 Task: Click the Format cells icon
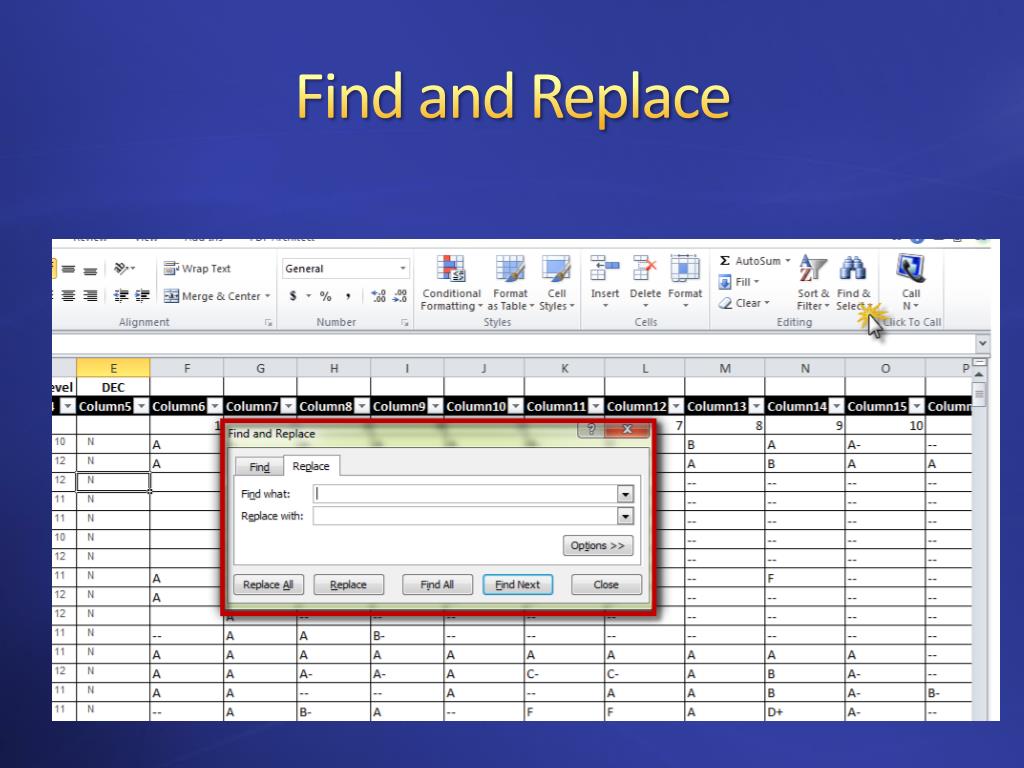[685, 268]
